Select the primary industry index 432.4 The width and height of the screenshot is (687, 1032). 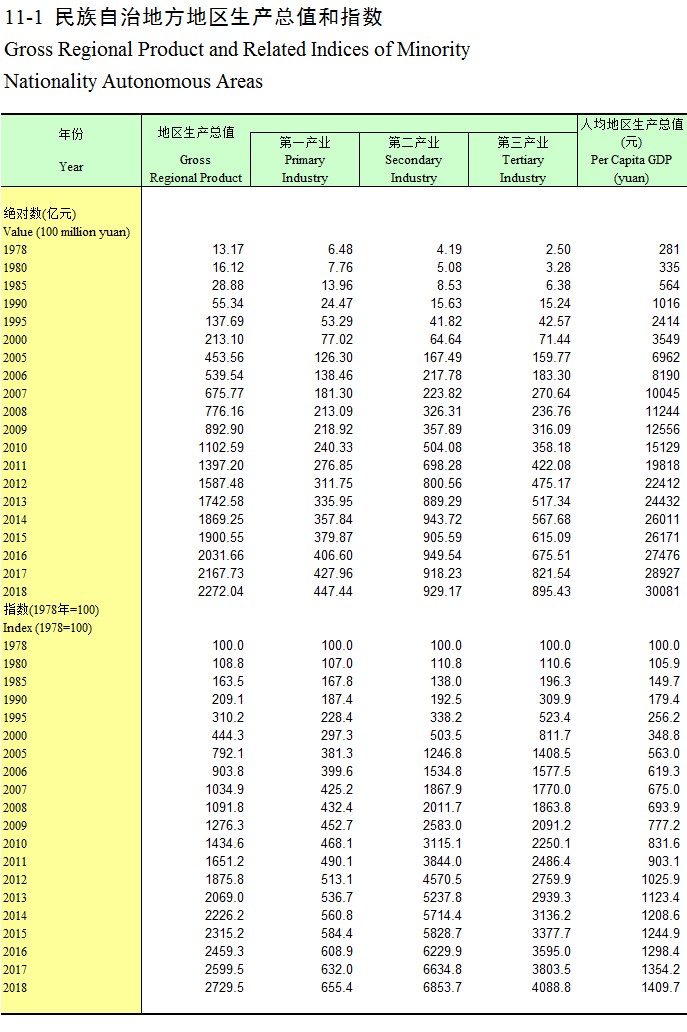click(x=337, y=808)
